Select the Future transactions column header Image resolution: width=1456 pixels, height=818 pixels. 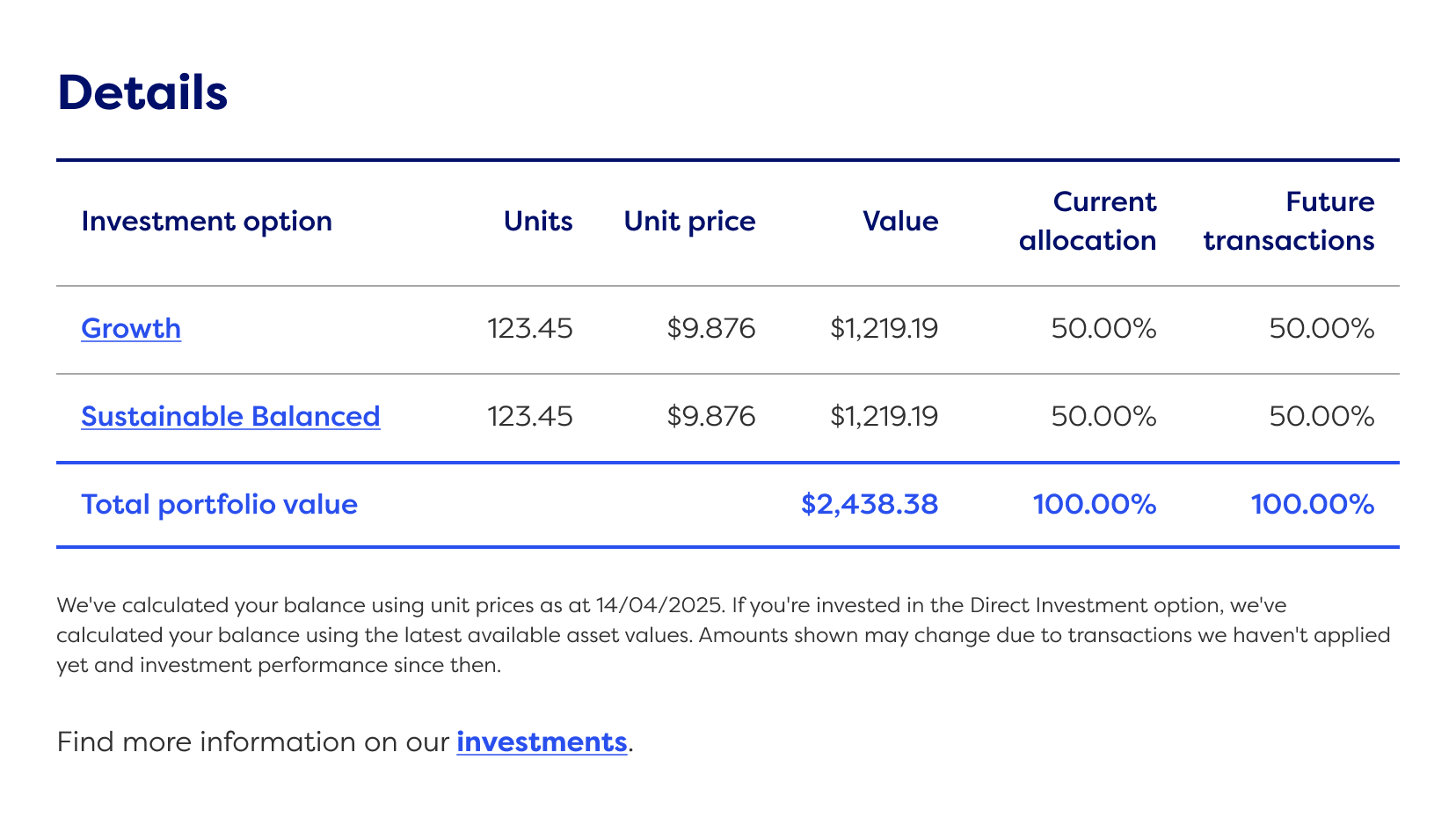(1288, 221)
